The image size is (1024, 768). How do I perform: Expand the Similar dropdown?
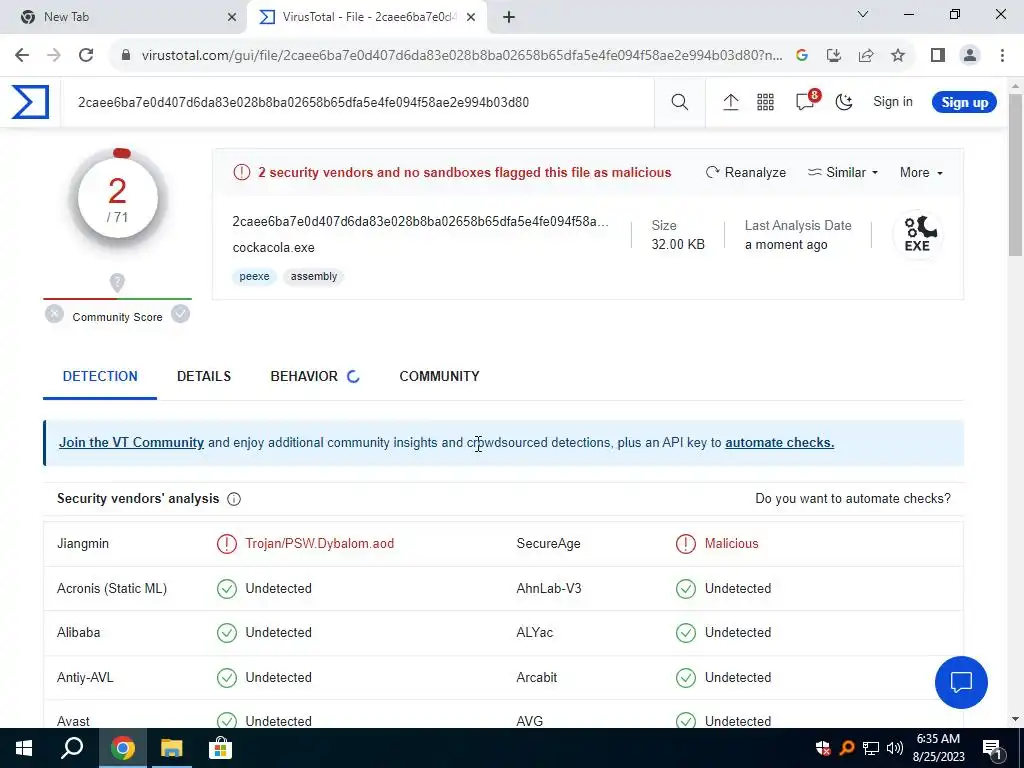[x=843, y=172]
